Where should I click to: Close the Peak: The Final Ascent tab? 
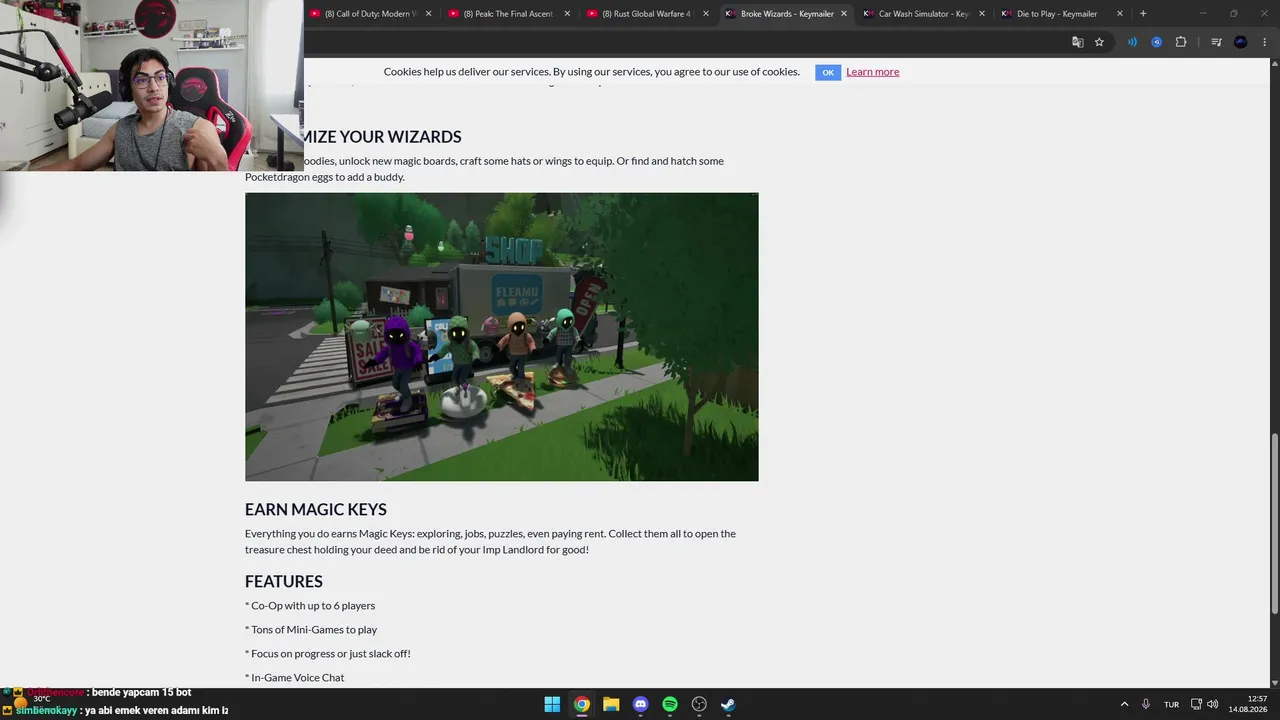pos(567,14)
